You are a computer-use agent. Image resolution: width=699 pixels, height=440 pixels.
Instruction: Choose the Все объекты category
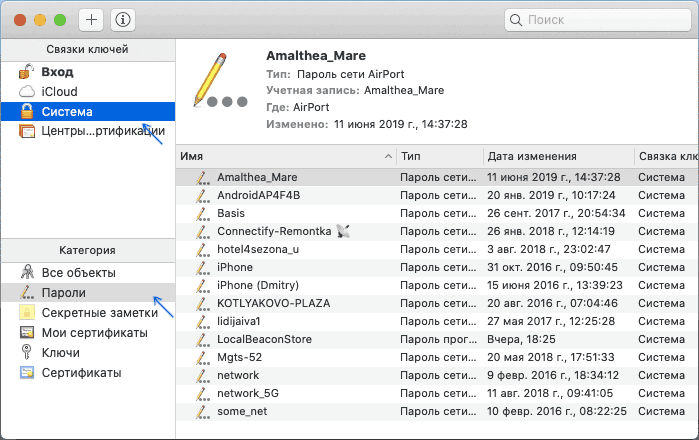pos(88,272)
